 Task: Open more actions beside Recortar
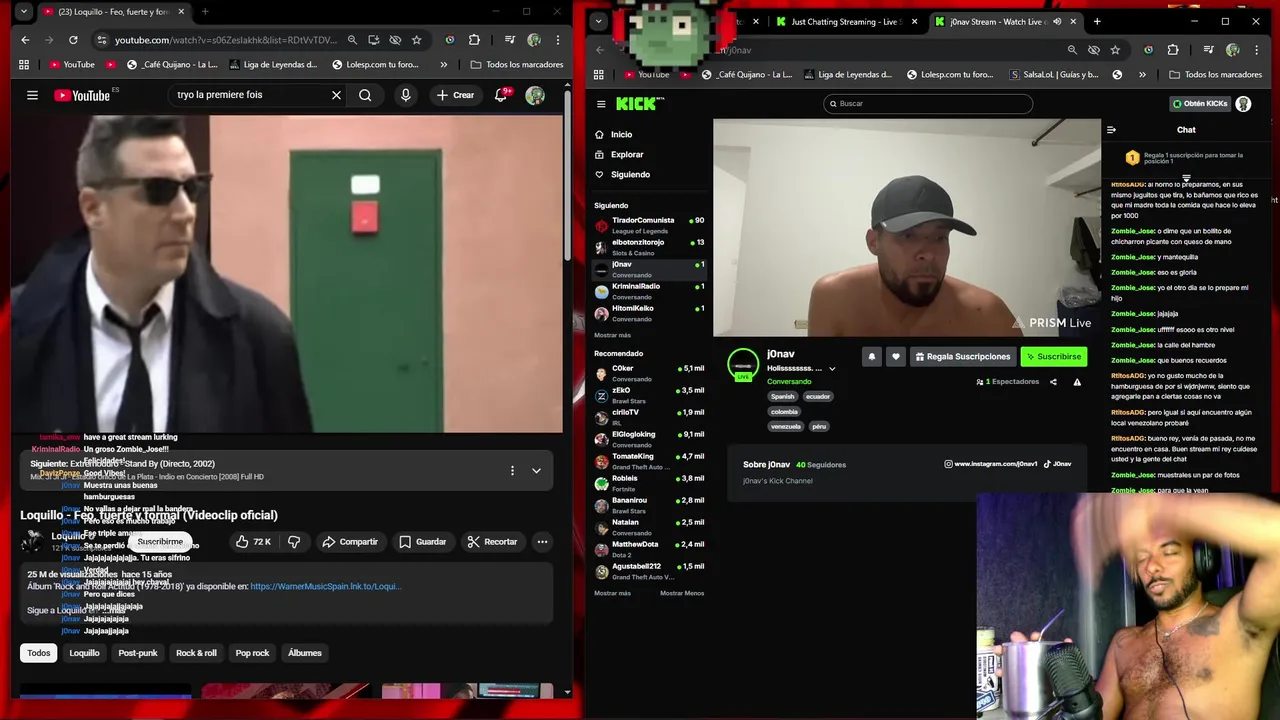coord(542,542)
